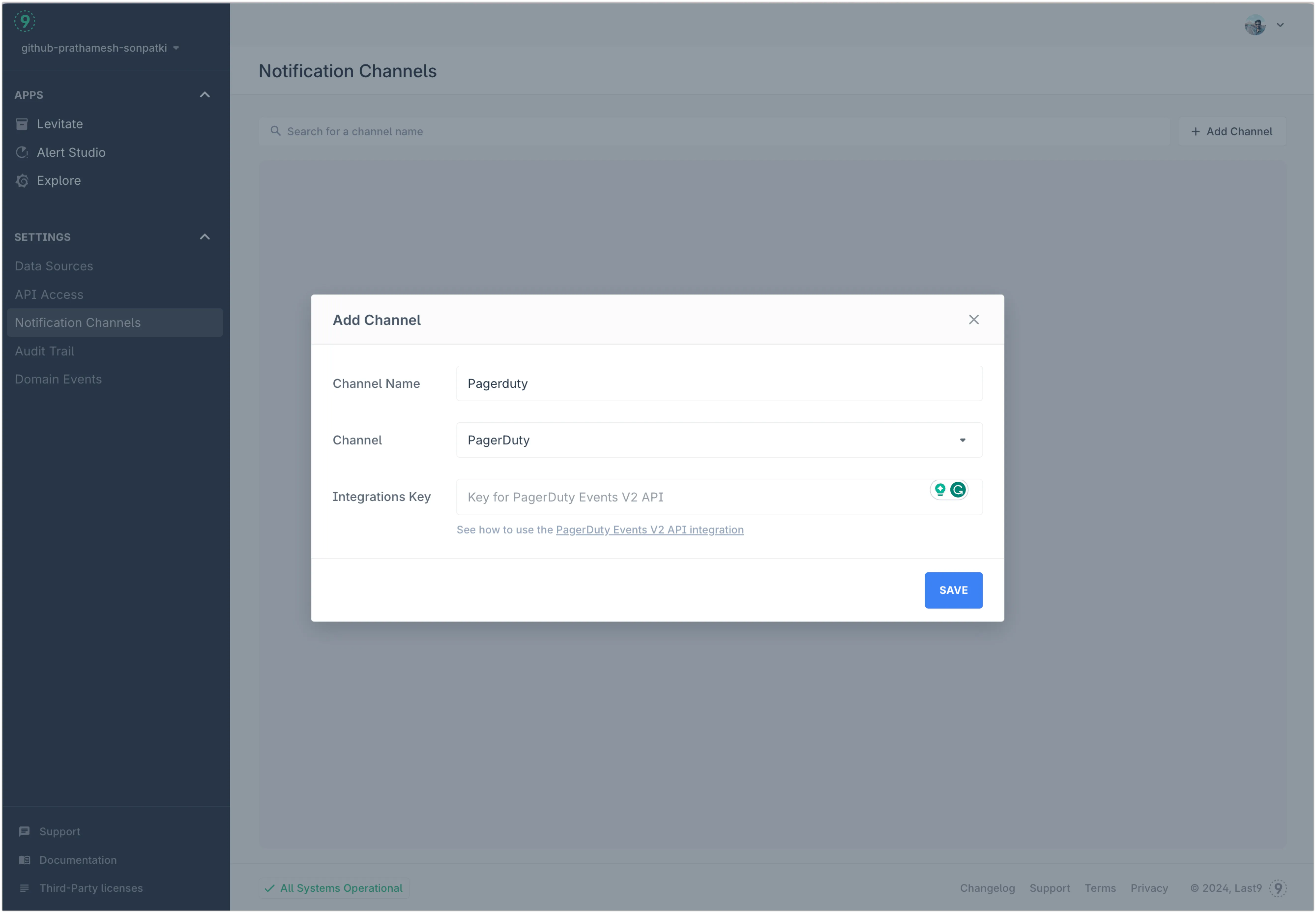This screenshot has height=913, width=1316.
Task: Click the All Systems Operational status badge
Action: pyautogui.click(x=334, y=888)
